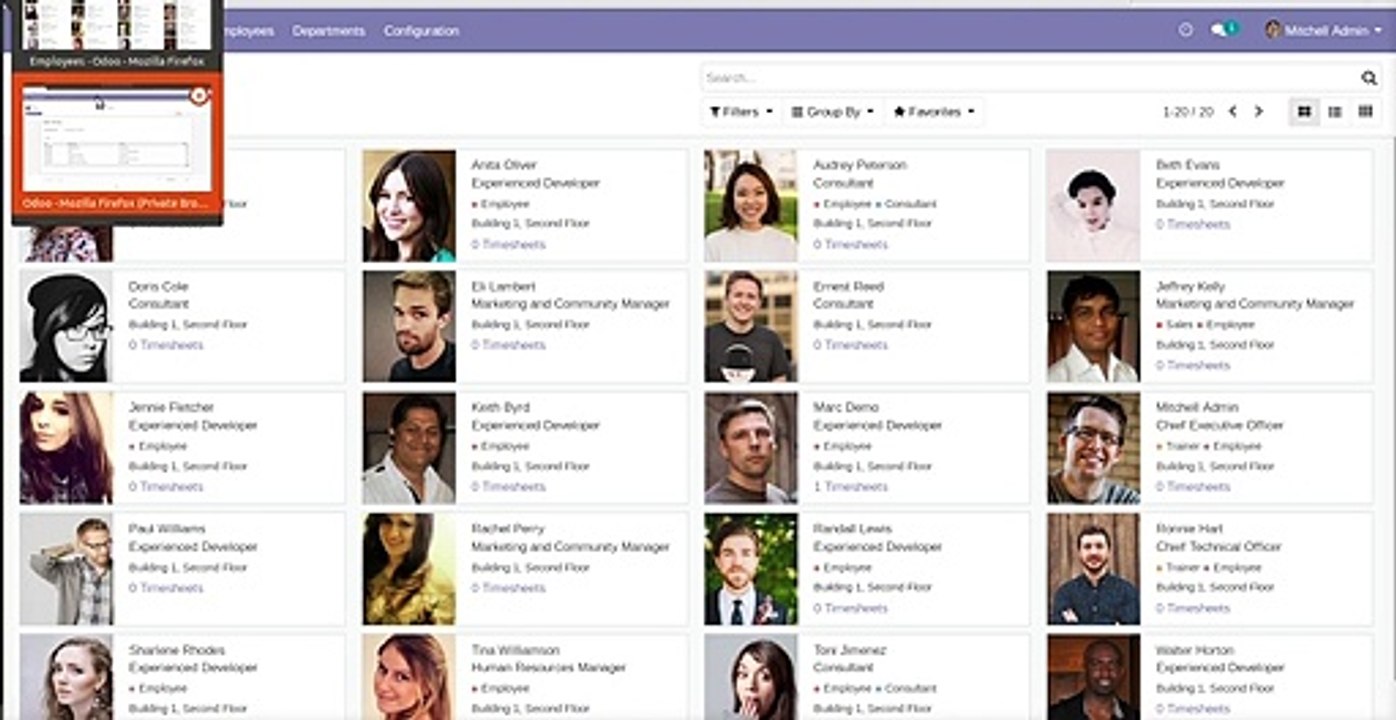The height and width of the screenshot is (720, 1396).
Task: Click Chief Technical Officer job title
Action: pos(1218,547)
